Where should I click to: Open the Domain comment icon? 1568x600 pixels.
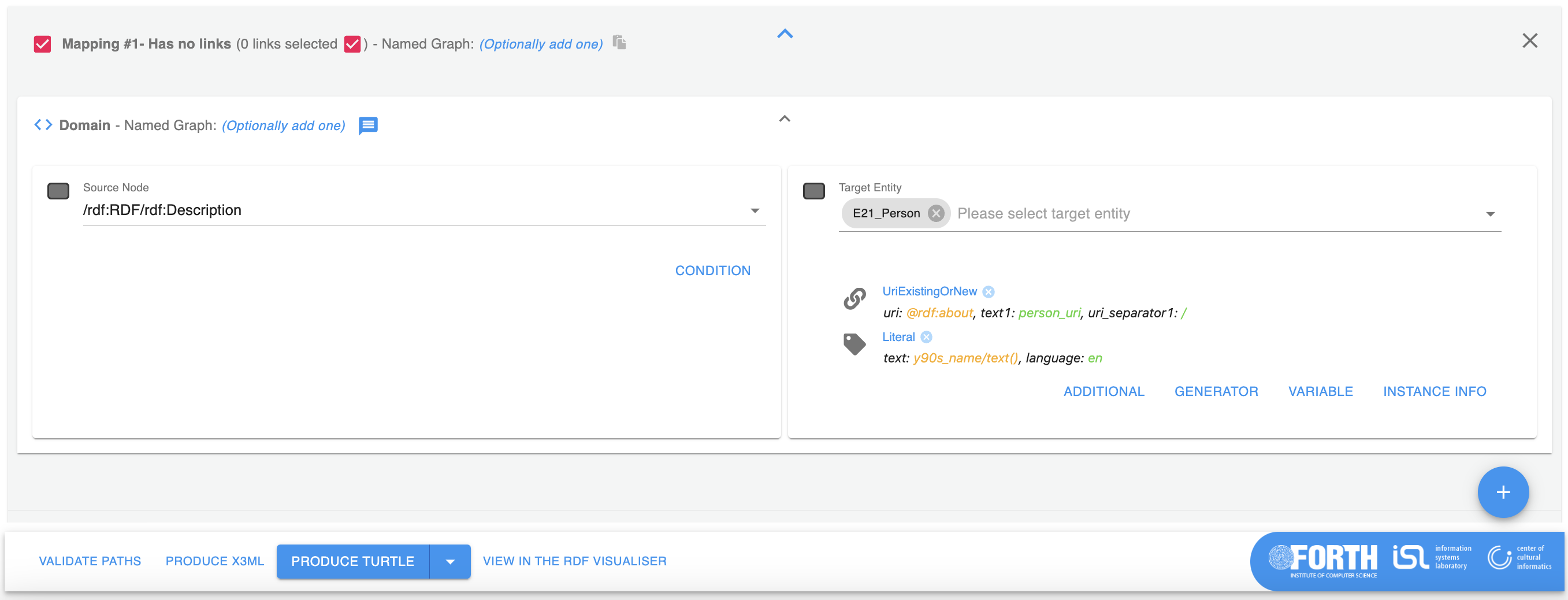click(367, 125)
